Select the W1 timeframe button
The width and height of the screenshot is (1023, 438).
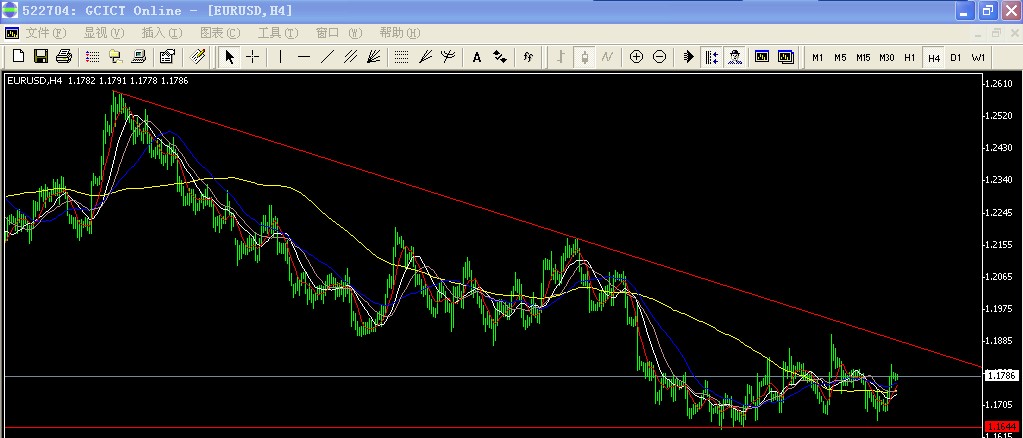pyautogui.click(x=978, y=57)
